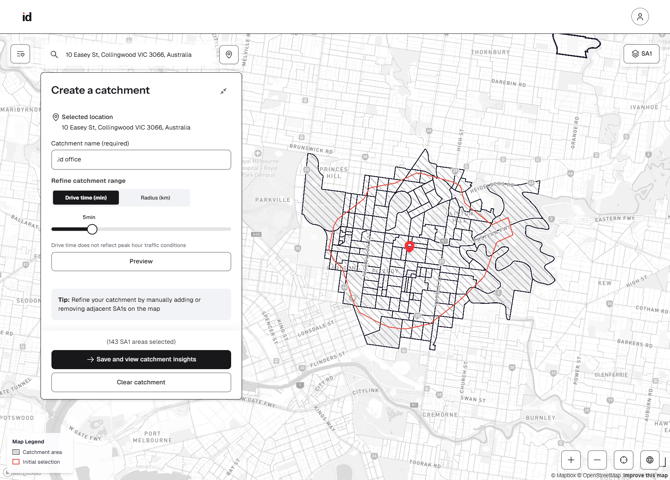Image resolution: width=670 pixels, height=480 pixels.
Task: Zoom out with the minus button
Action: click(597, 460)
